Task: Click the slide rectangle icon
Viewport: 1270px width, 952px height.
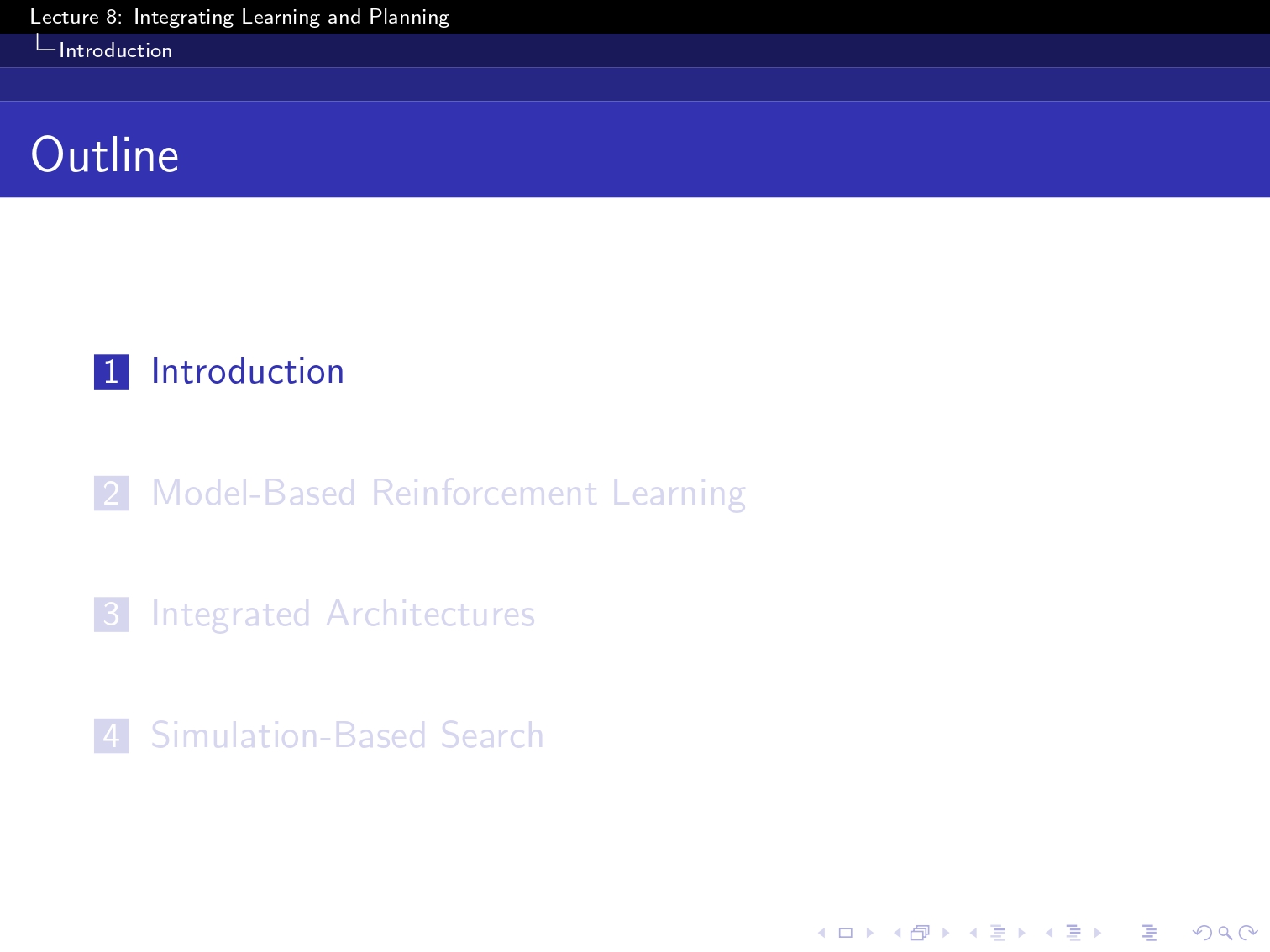Action: (x=846, y=933)
